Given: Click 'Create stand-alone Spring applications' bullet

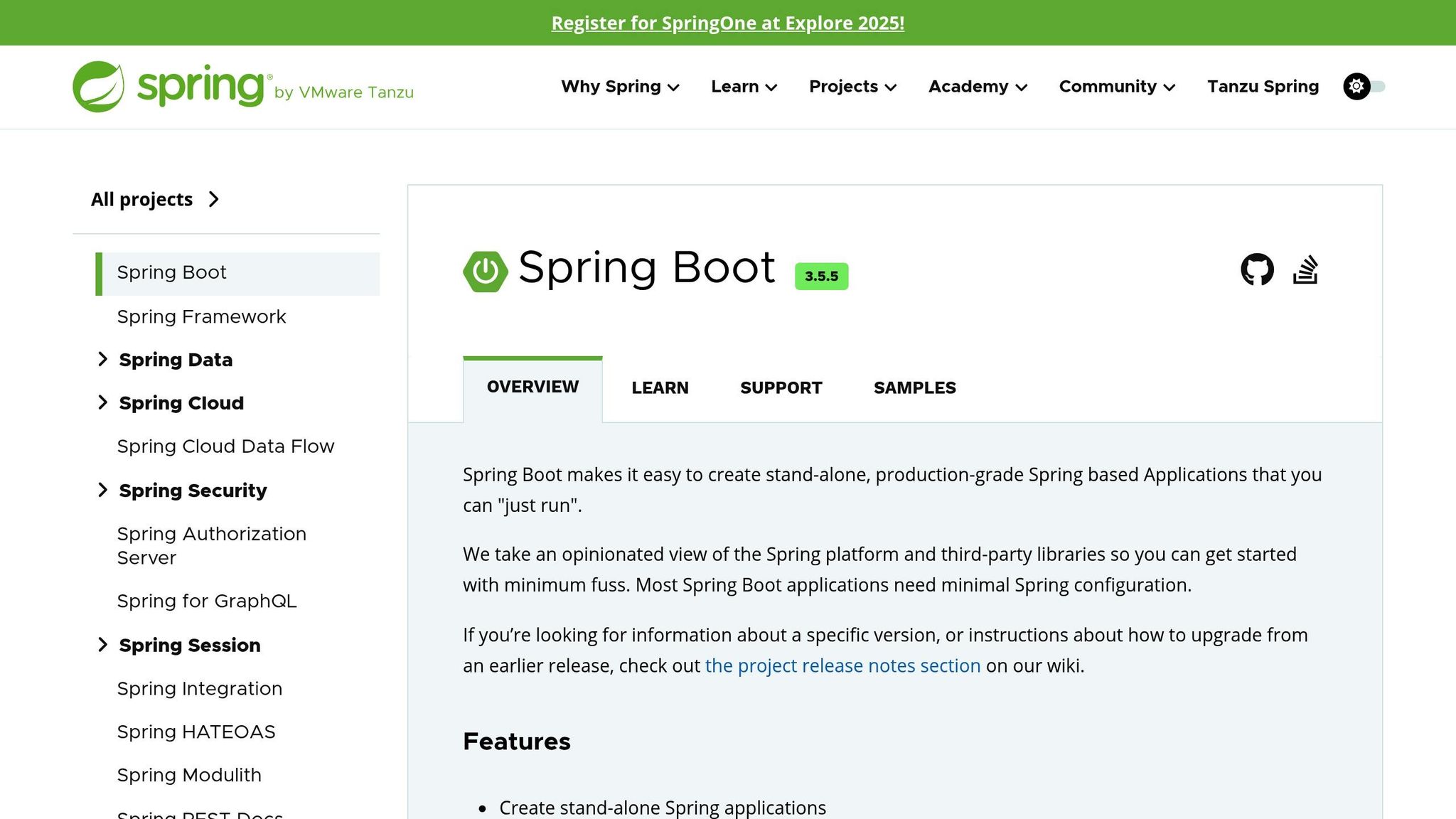Looking at the screenshot, I should [663, 808].
